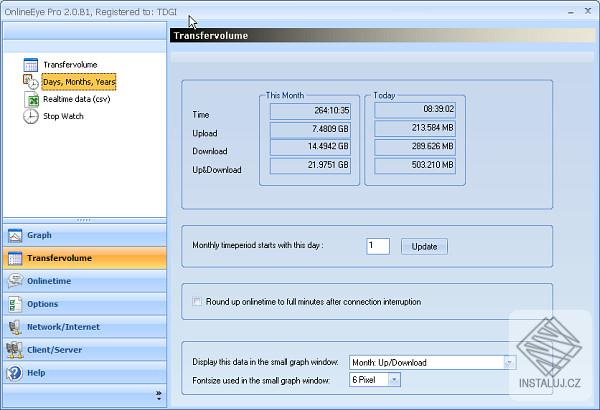The width and height of the screenshot is (600, 410).
Task: Click the Network/Internet icon
Action: tap(15, 327)
